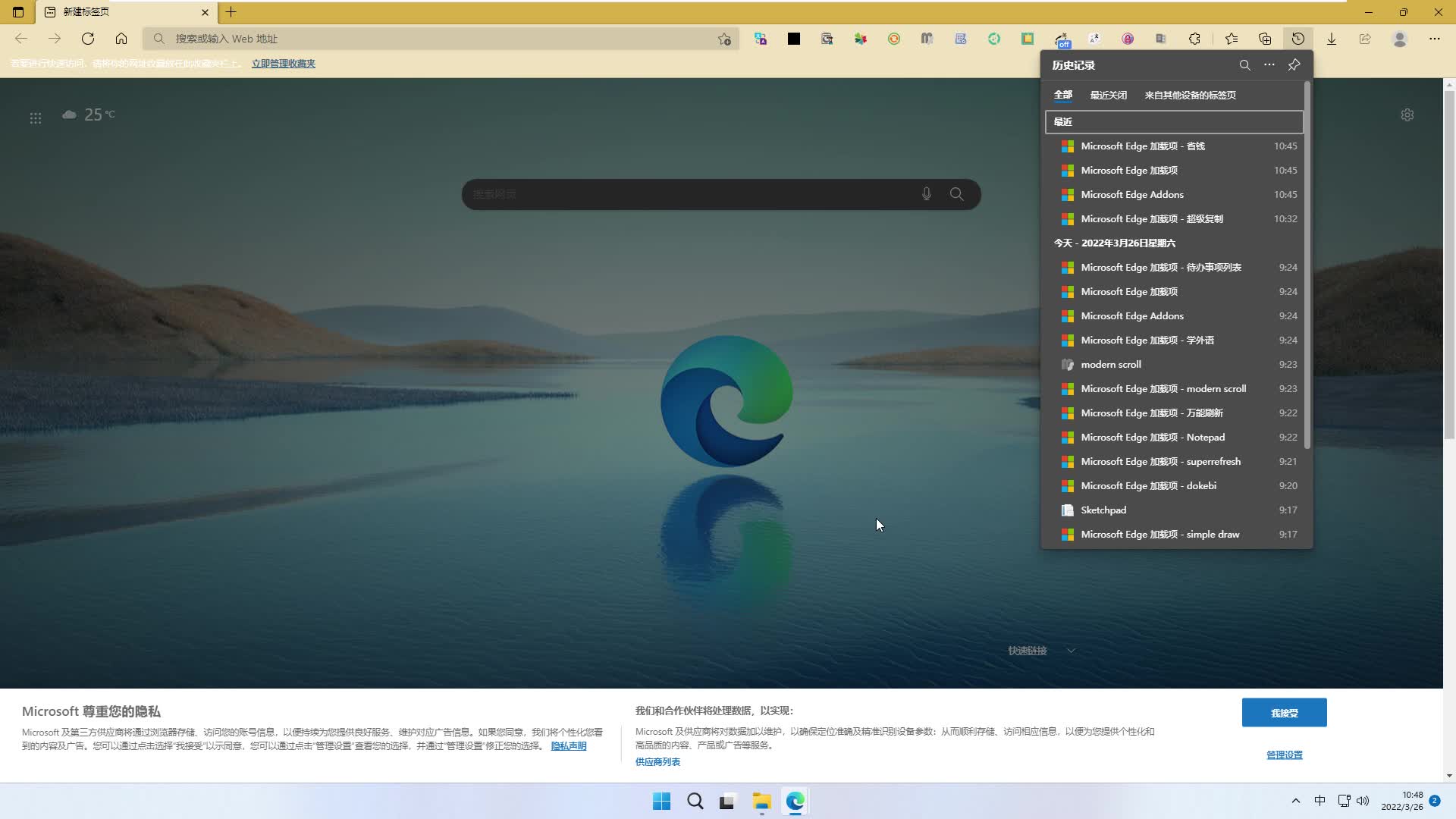
Task: Open history entry 'Microsoft Edge 加载项 - simple draw'
Action: (1175, 535)
